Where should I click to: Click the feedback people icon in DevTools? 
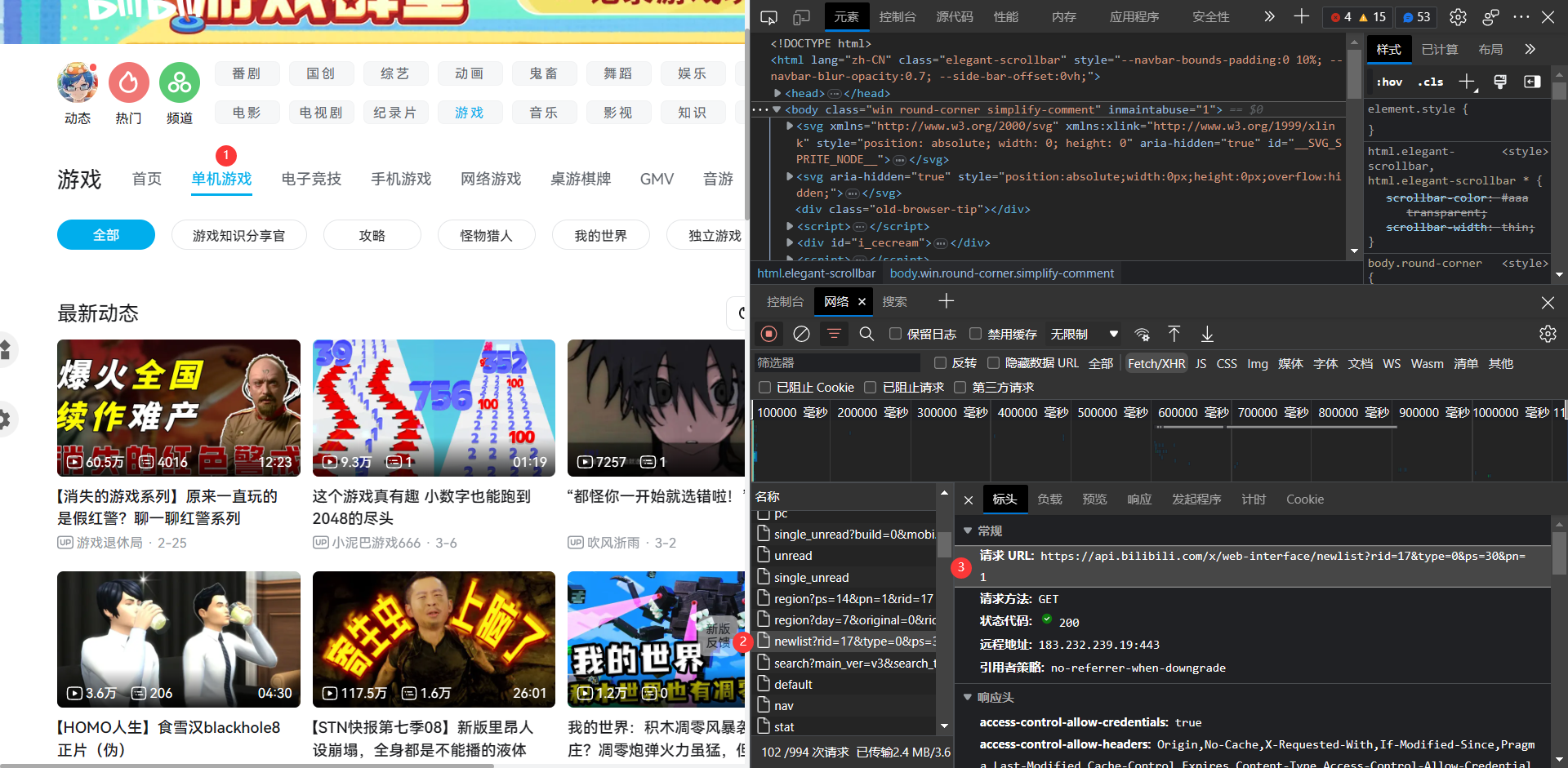1490,16
